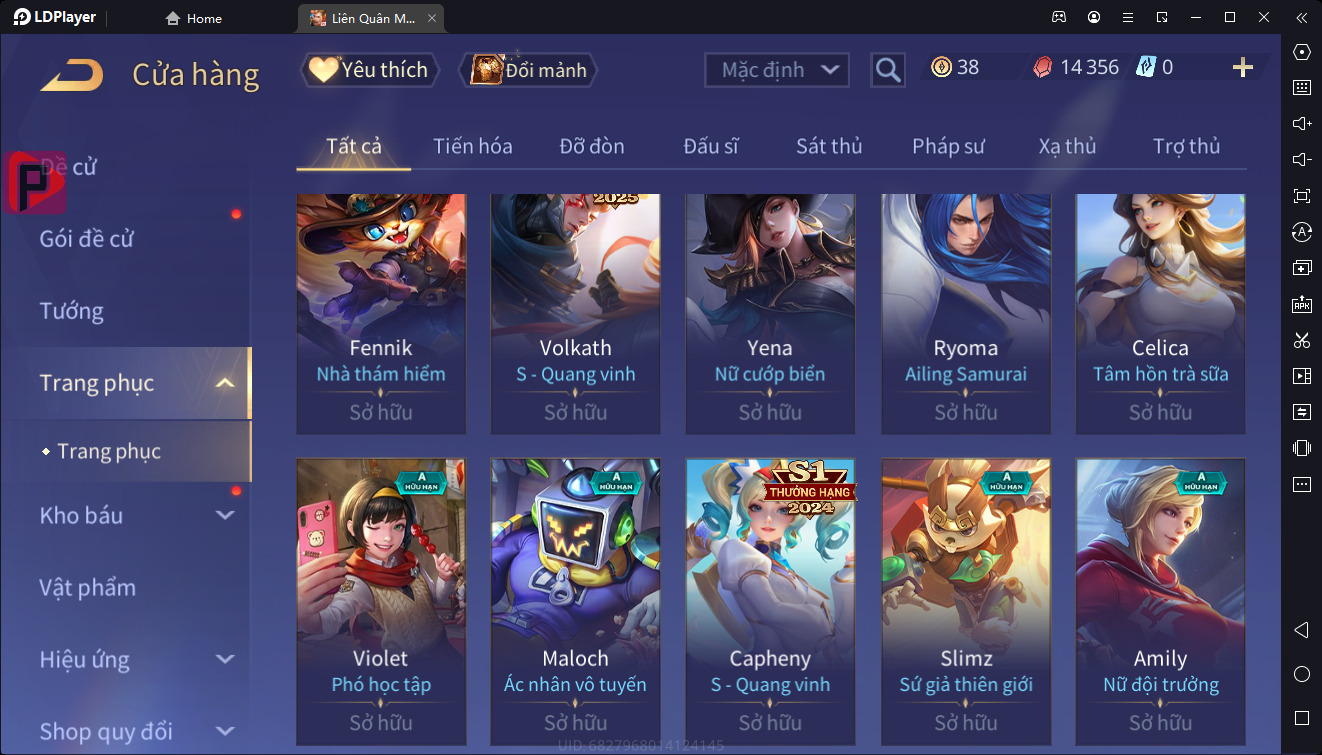Go to Tướng in the sidebar
The width and height of the screenshot is (1322, 755).
click(x=72, y=311)
